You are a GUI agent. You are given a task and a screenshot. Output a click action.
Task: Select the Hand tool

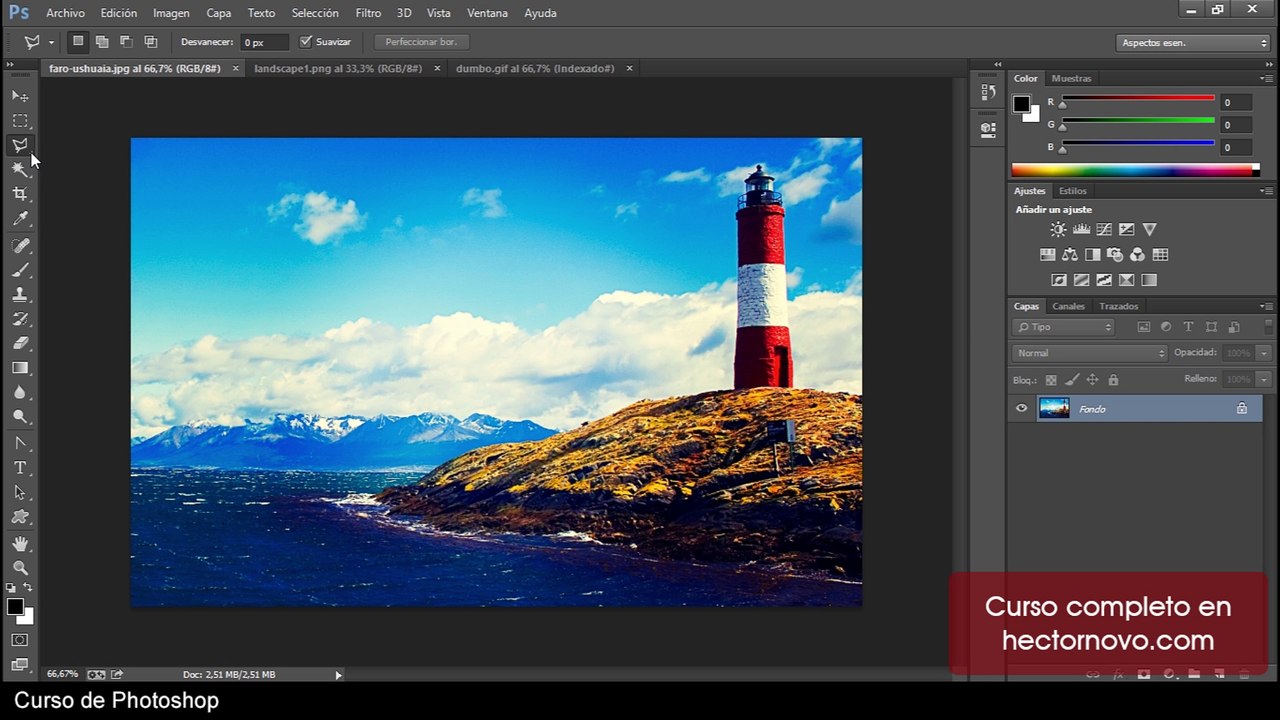(20, 543)
